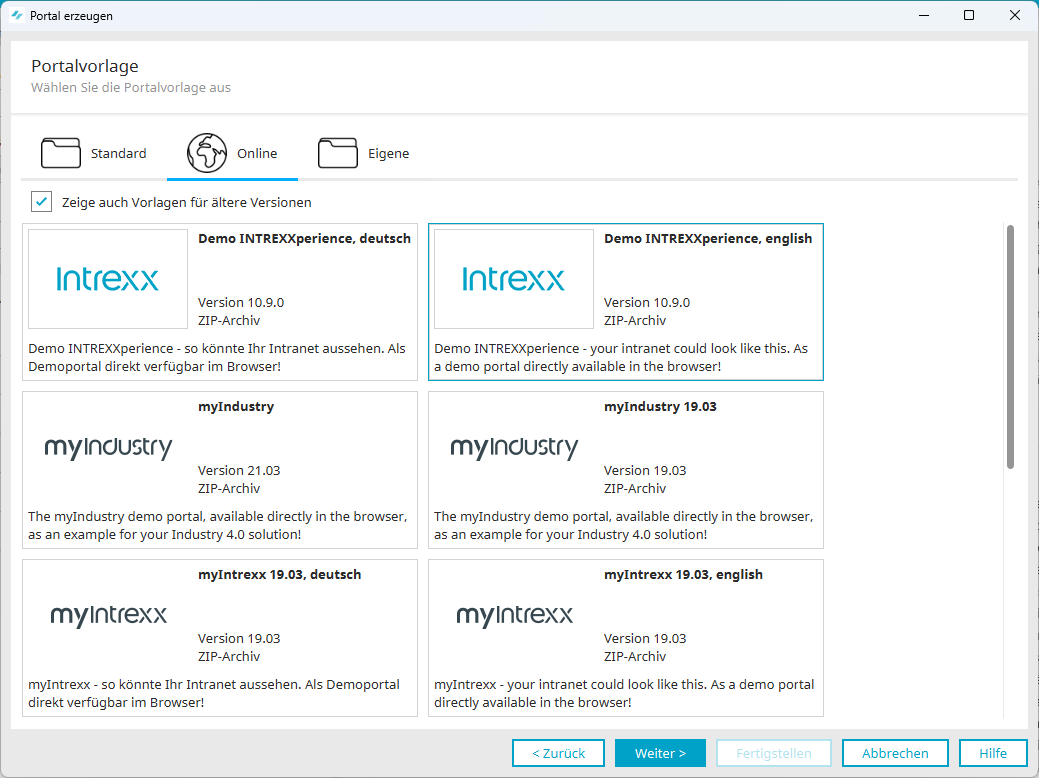Uncheck 'Zeige auch Vorlagen für ältere Versionen'

(x=41, y=202)
